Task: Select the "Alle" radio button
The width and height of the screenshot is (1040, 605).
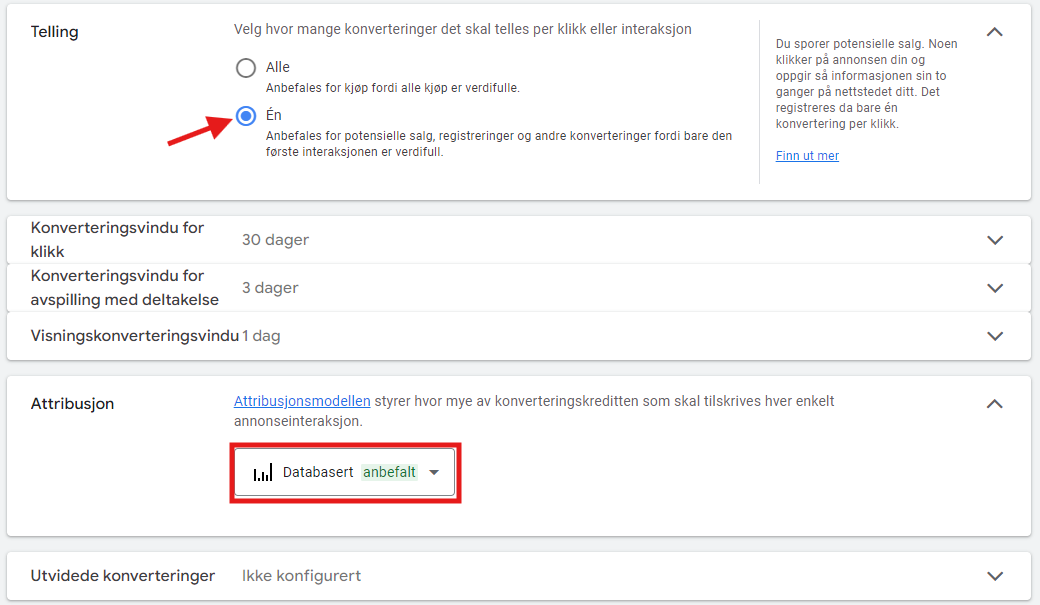Action: [x=246, y=68]
